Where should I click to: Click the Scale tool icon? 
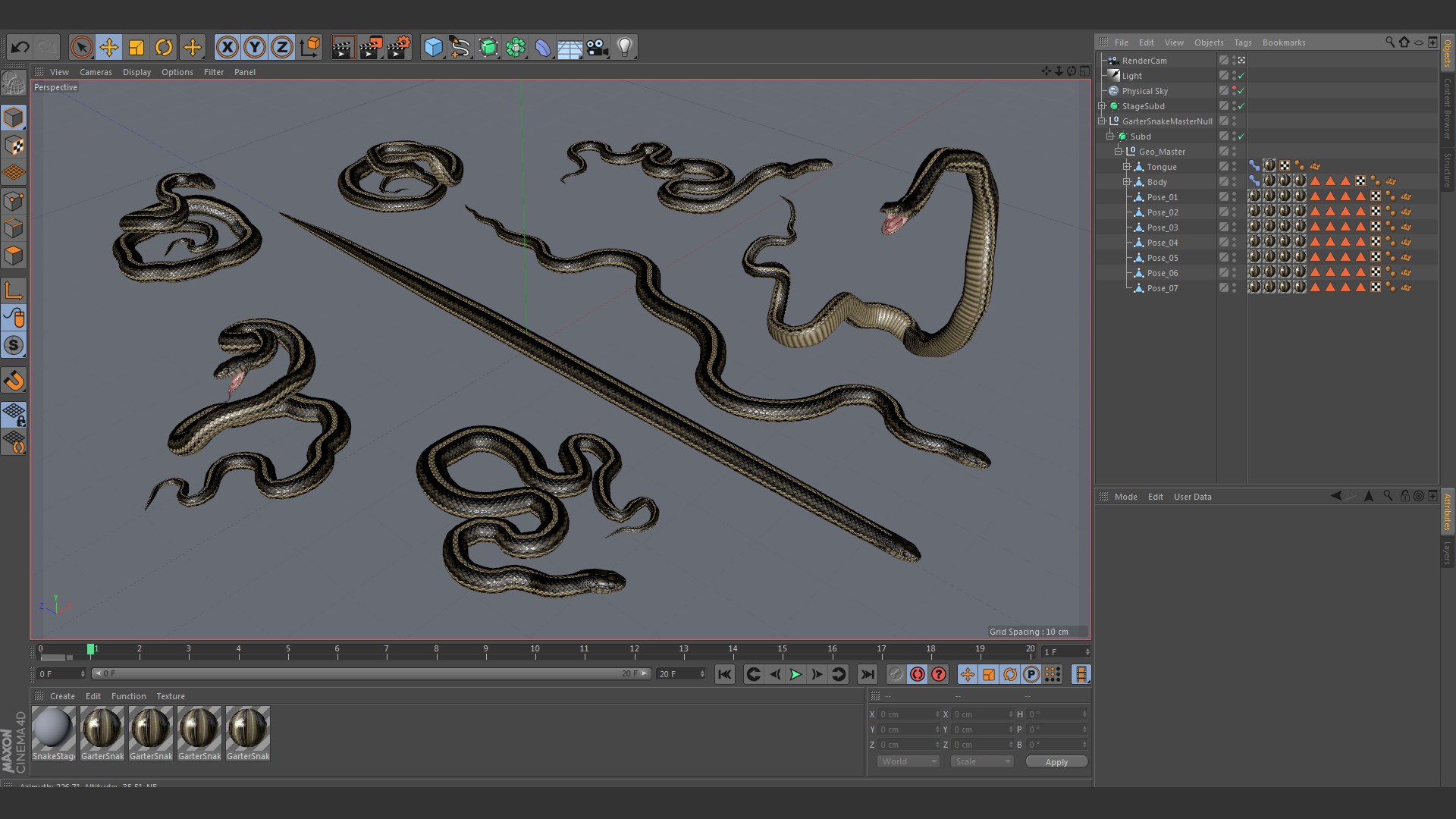click(x=138, y=47)
